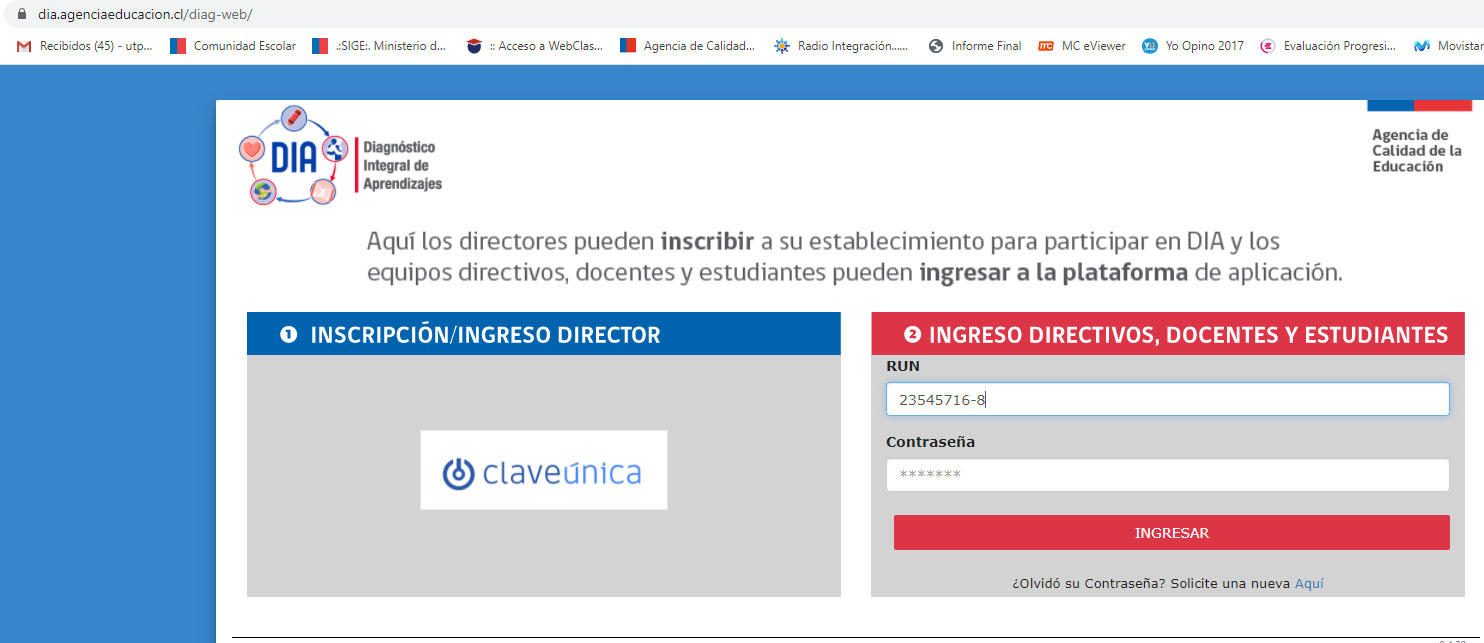Focus the RUN input field
Screen dimensions: 1484x643
pos(1167,399)
